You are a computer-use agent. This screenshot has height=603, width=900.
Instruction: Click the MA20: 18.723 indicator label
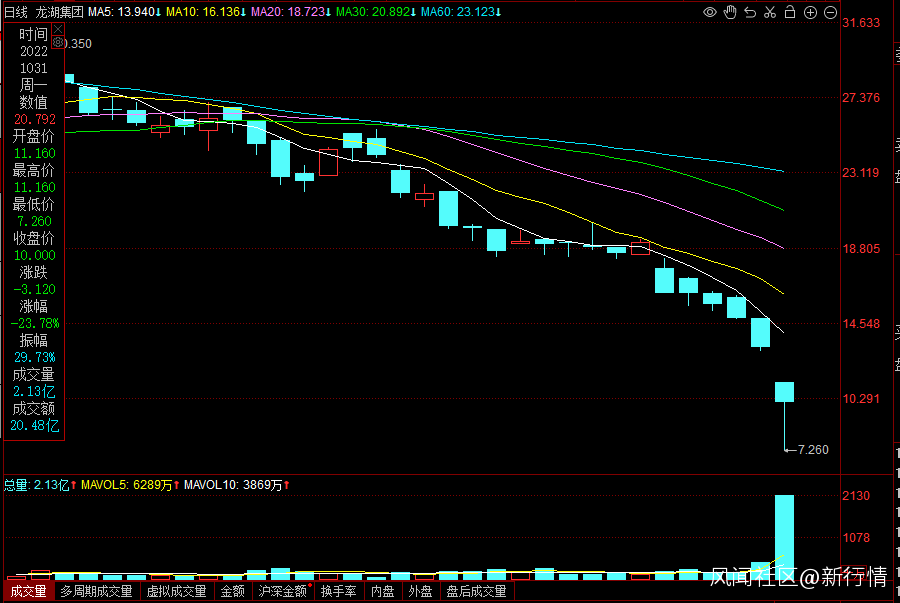pos(291,12)
